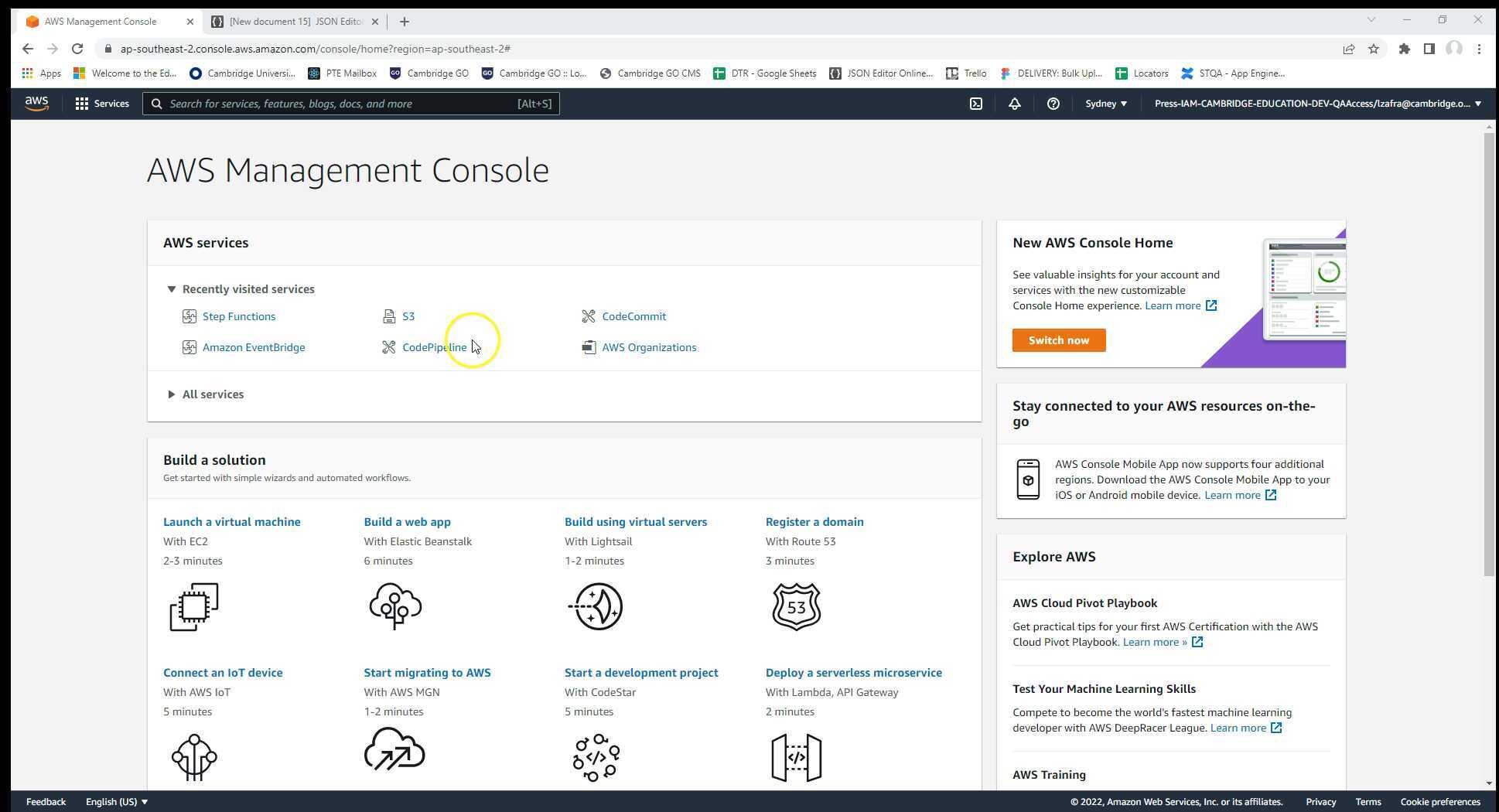Bookmark this page with star icon
This screenshot has height=812, width=1499.
pyautogui.click(x=1374, y=49)
